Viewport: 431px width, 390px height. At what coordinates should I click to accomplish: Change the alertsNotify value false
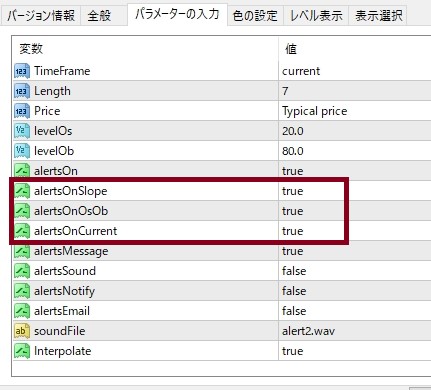tap(294, 291)
